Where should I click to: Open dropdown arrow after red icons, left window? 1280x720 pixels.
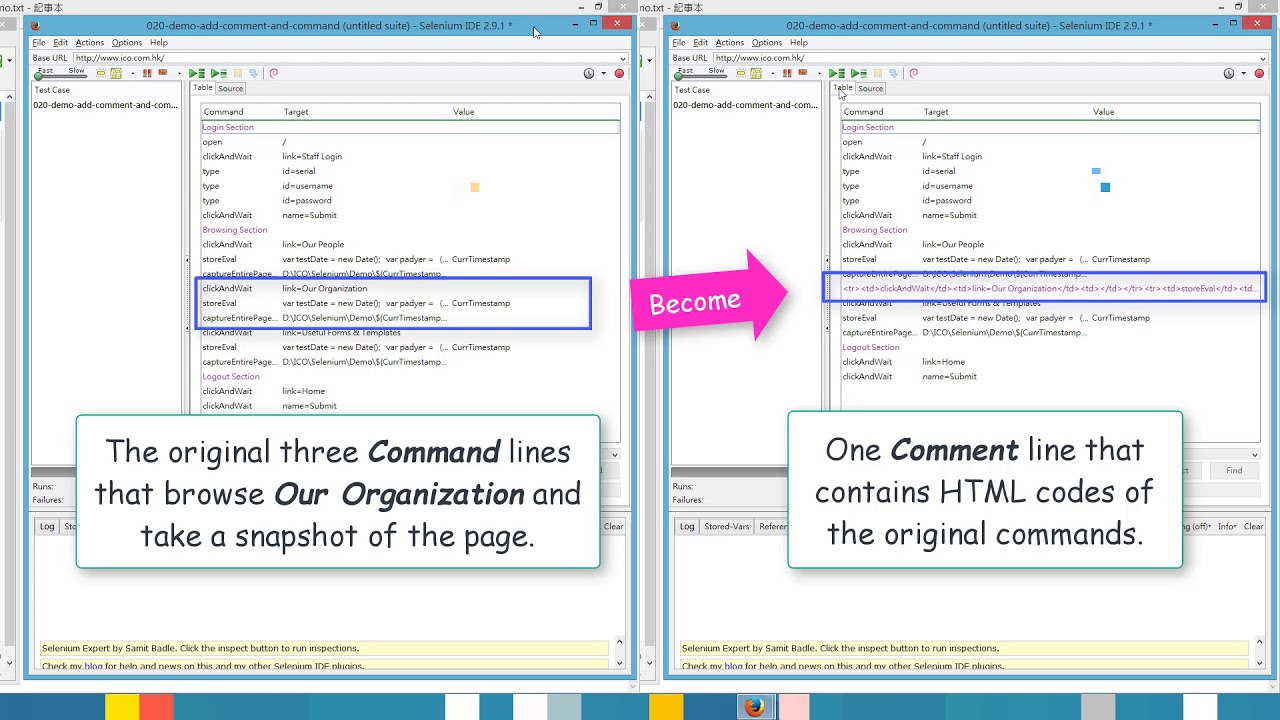[179, 73]
